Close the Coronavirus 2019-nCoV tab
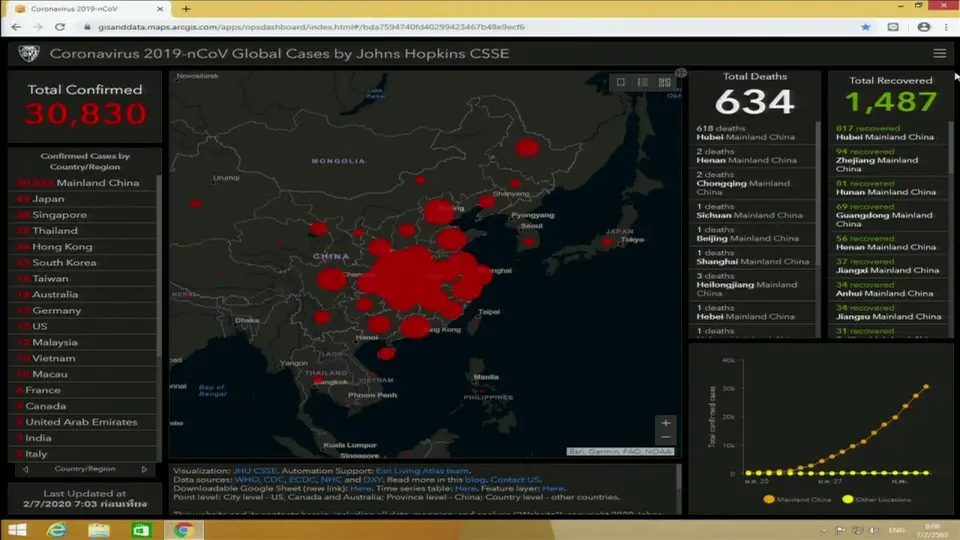 (160, 9)
